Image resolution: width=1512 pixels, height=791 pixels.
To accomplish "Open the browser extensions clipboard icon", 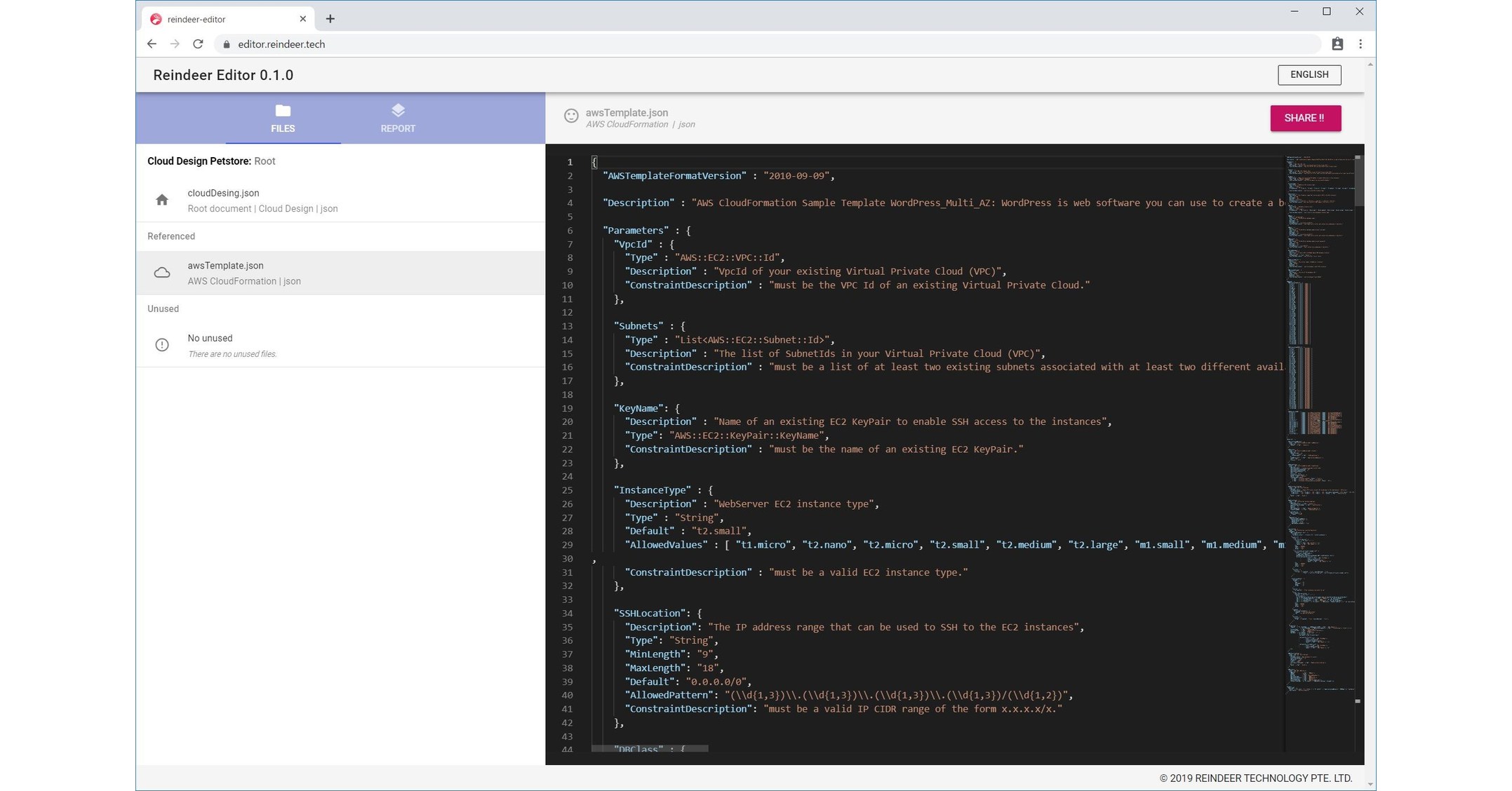I will [x=1337, y=44].
